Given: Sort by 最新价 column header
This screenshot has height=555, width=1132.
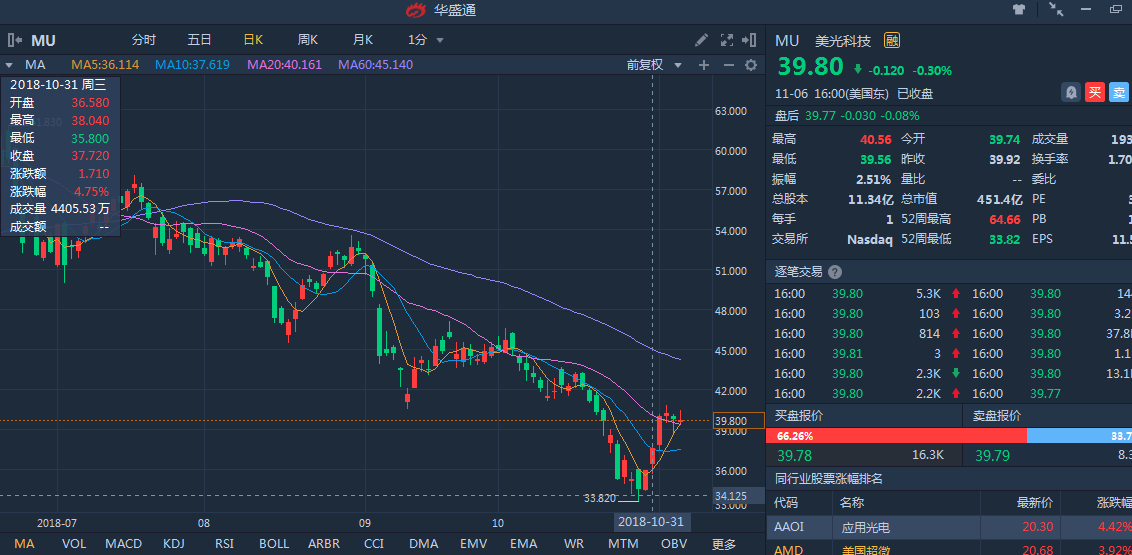Looking at the screenshot, I should (x=1034, y=502).
